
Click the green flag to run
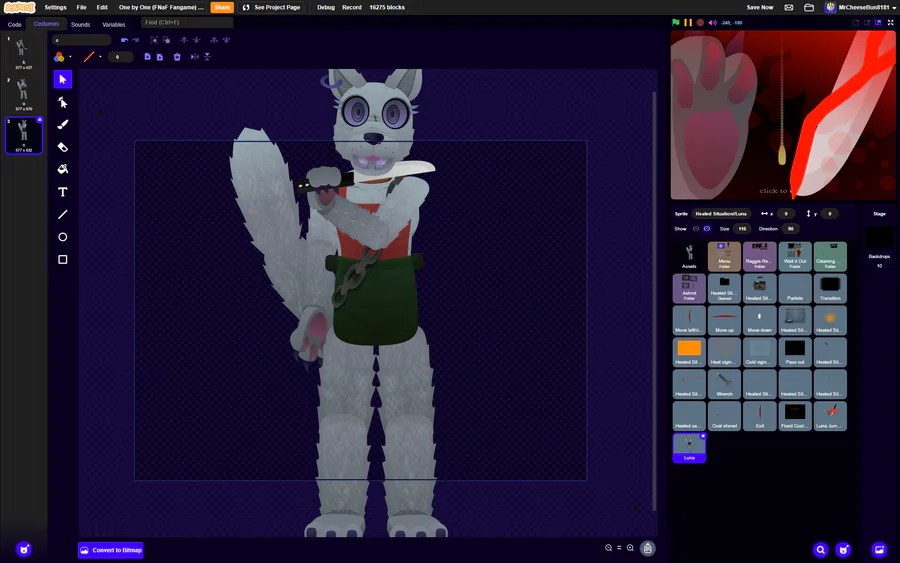676,22
